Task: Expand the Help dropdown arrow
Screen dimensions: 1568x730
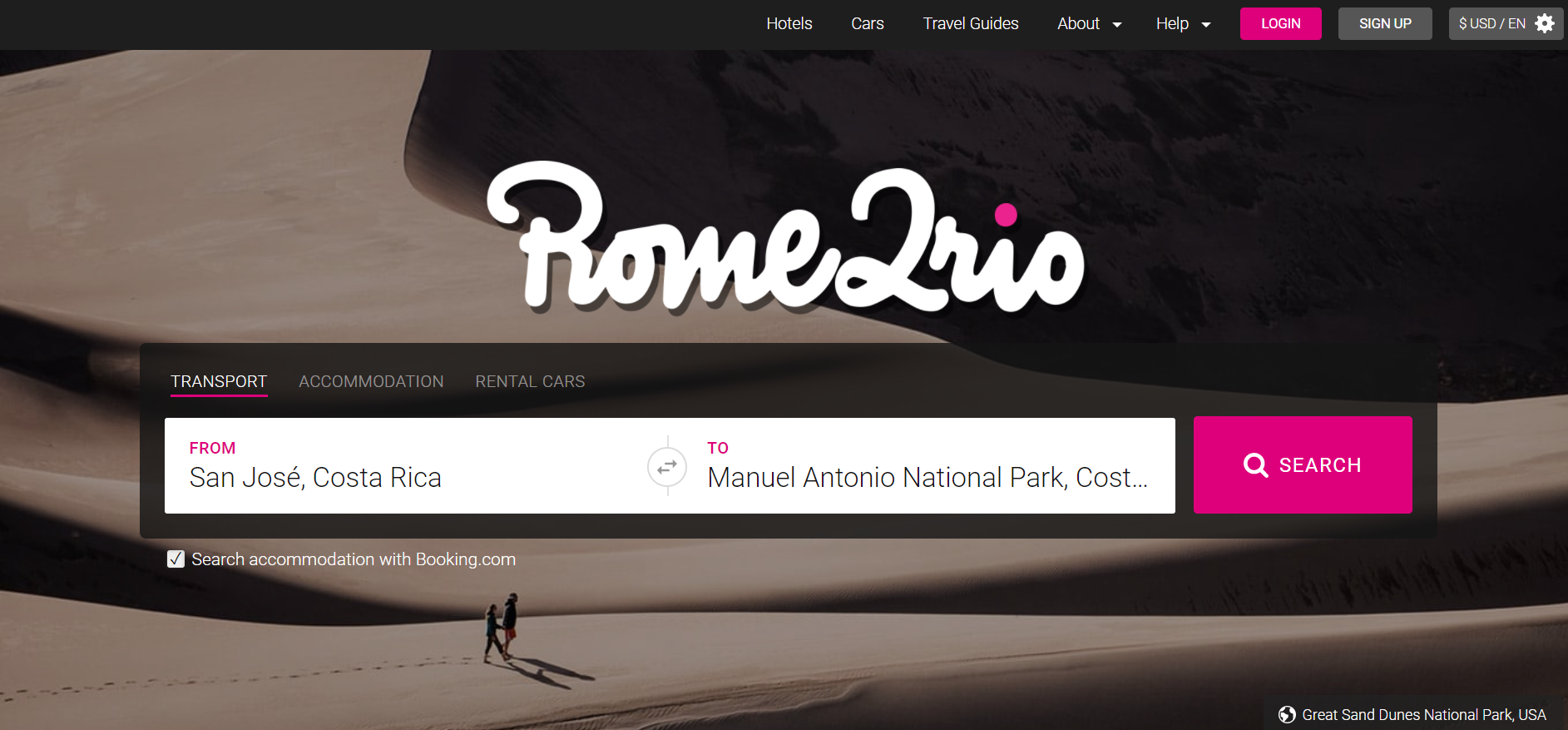Action: 1206,25
